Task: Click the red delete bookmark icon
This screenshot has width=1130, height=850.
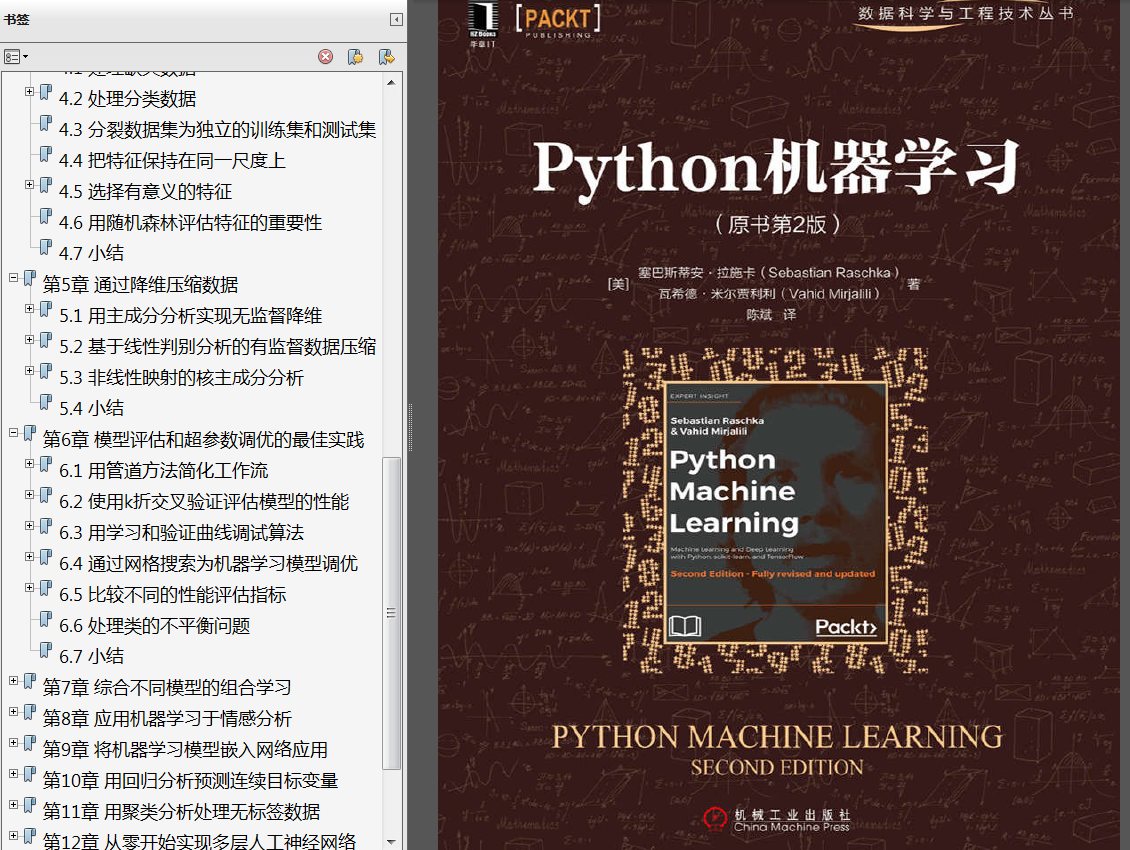Action: click(x=326, y=56)
